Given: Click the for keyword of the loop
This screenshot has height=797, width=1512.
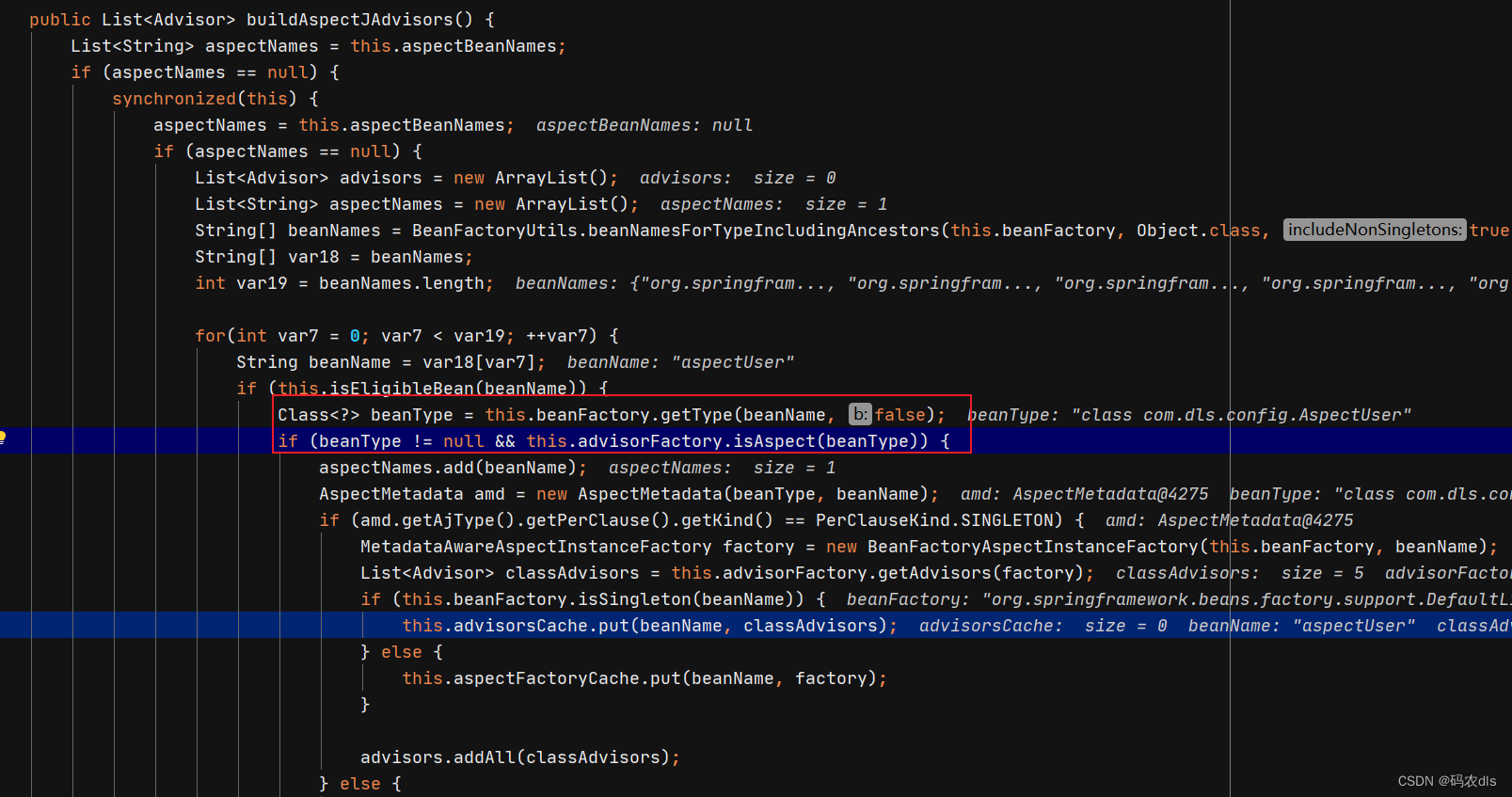Looking at the screenshot, I should pos(210,336).
